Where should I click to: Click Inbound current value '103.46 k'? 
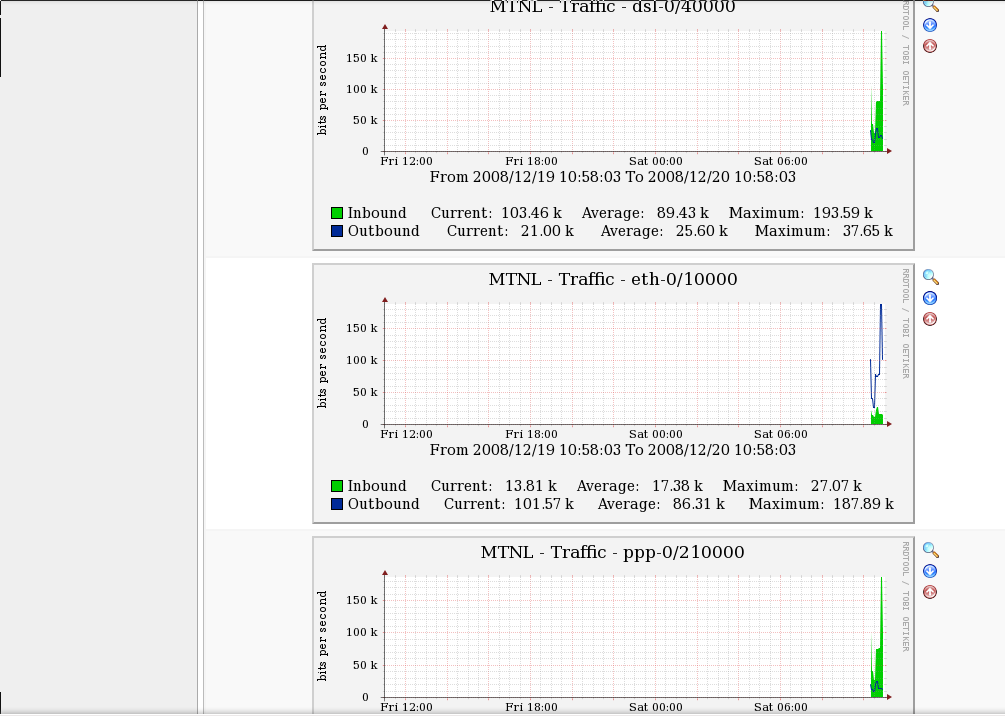[531, 213]
